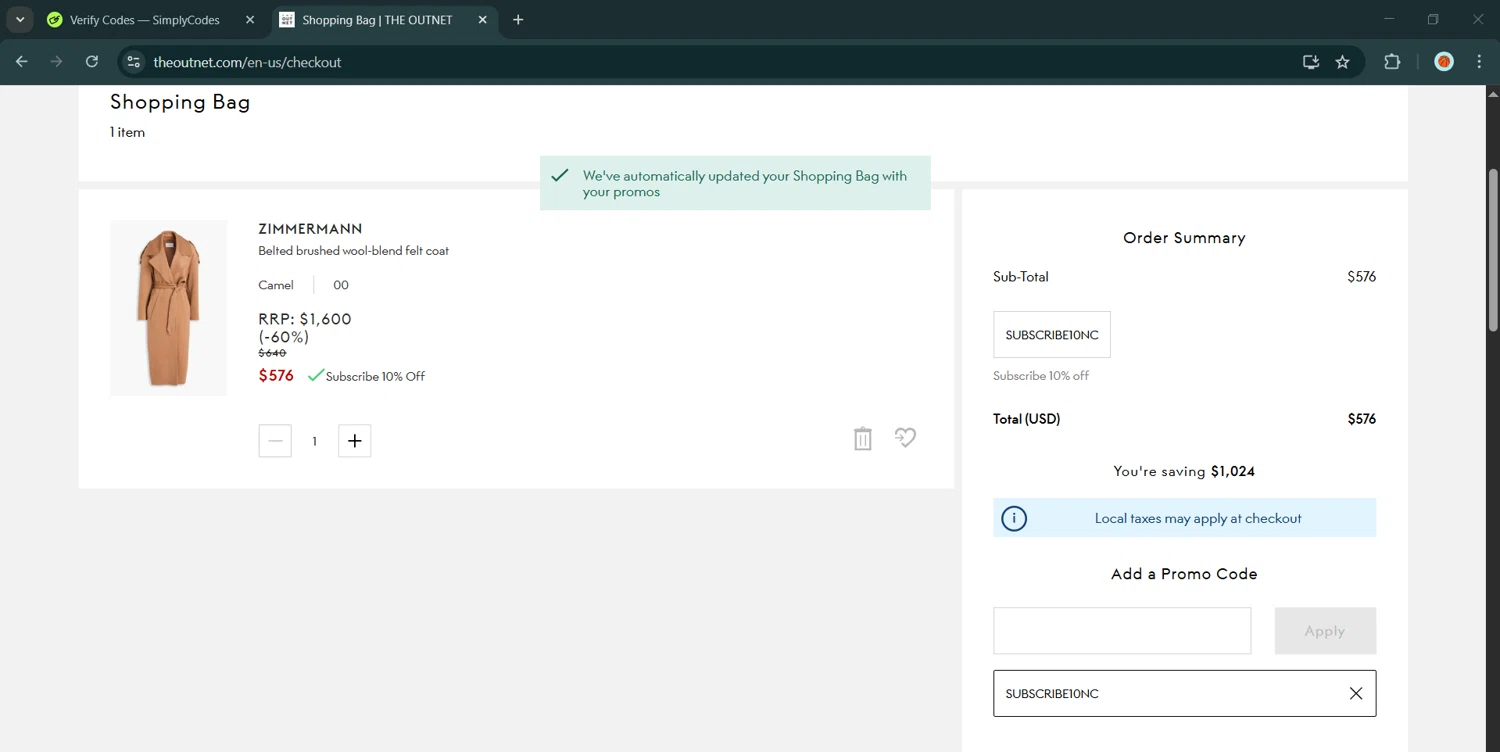Move item to wishlist via heart icon
Viewport: 1500px width, 752px height.
click(x=905, y=438)
